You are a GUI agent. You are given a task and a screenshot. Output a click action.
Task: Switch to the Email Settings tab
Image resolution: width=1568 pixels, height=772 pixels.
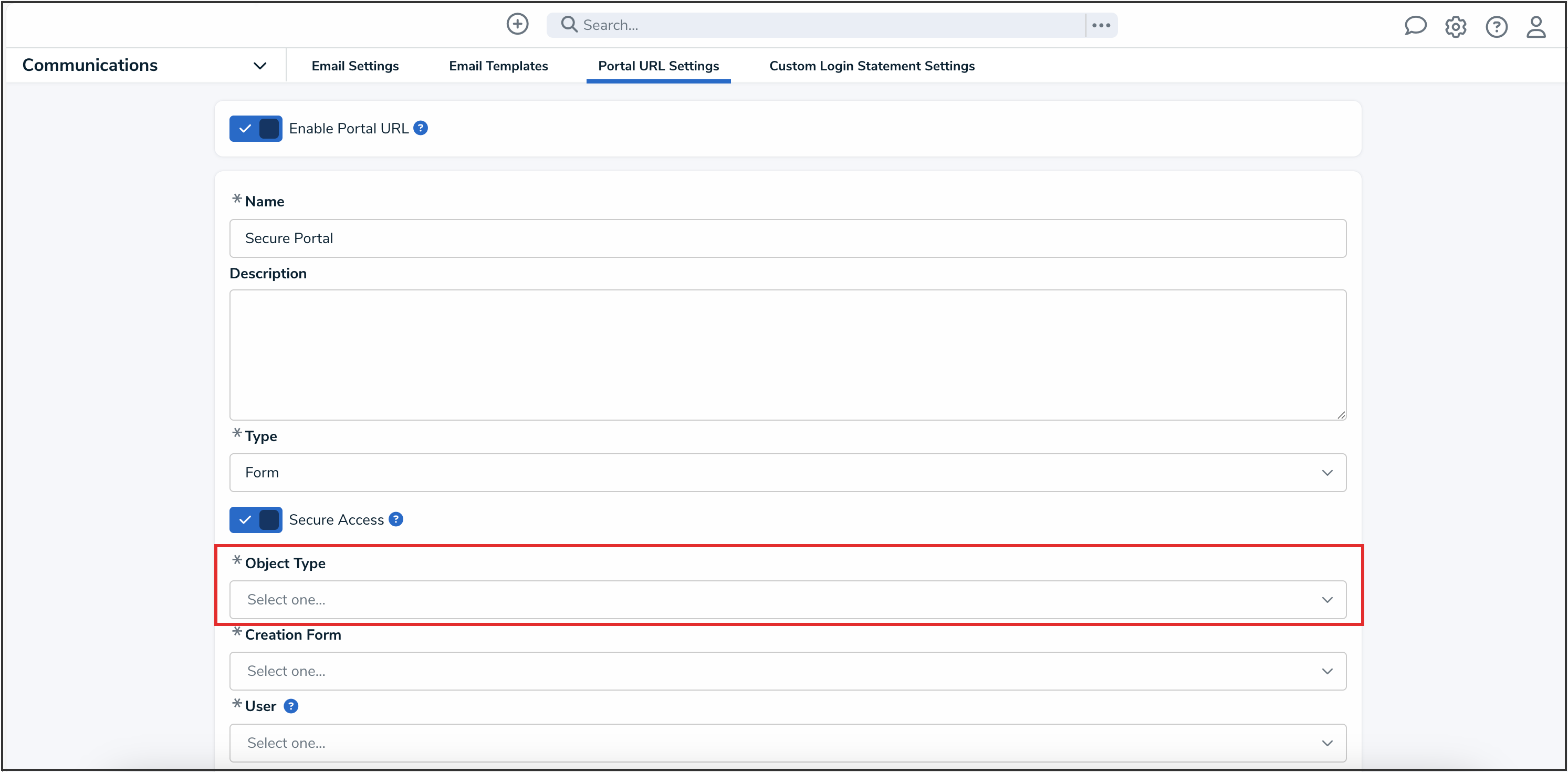355,66
